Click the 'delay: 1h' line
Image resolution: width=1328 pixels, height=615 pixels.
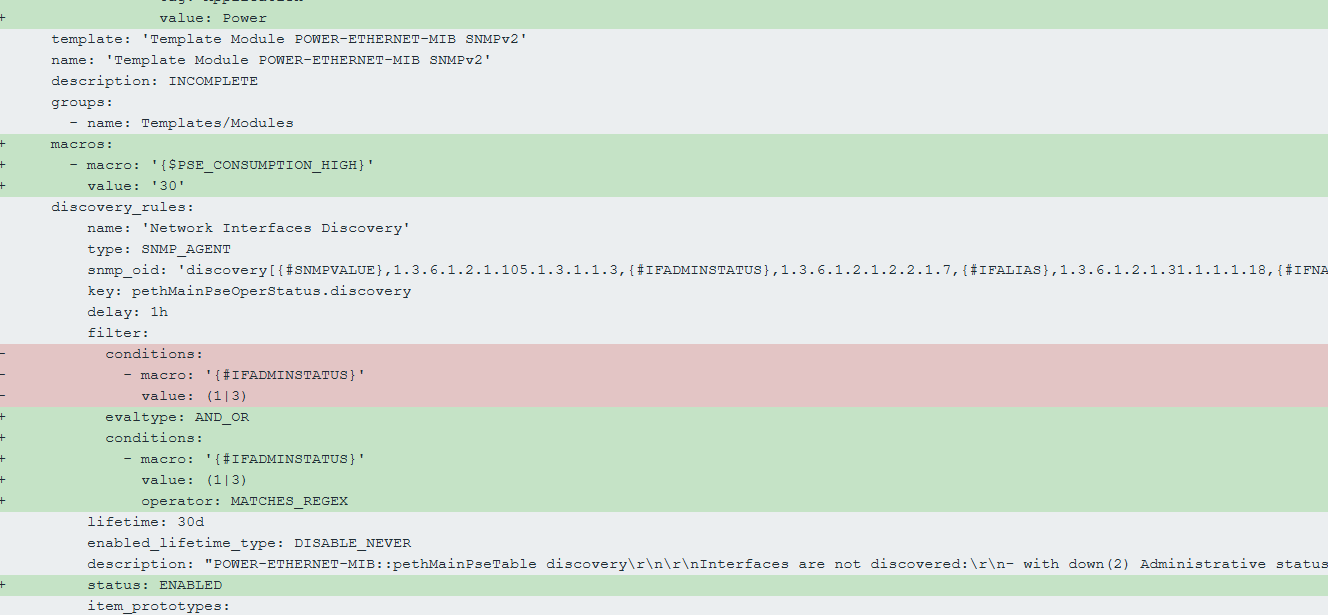(127, 312)
